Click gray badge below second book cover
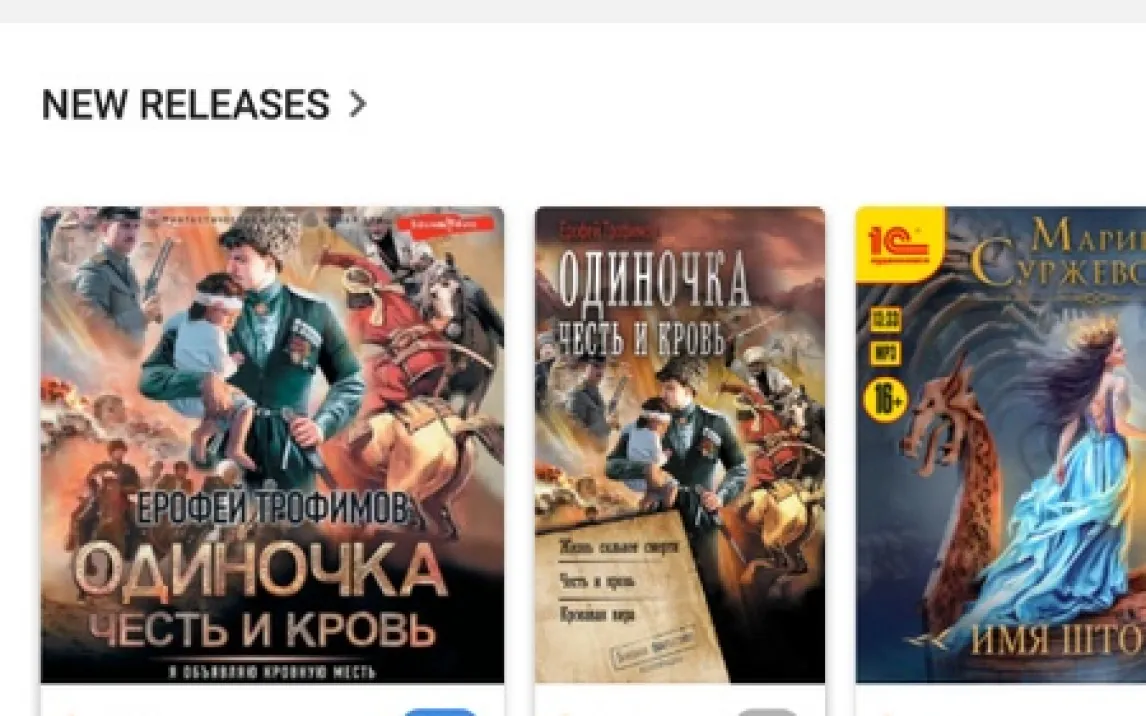This screenshot has width=1146, height=716. tap(766, 712)
